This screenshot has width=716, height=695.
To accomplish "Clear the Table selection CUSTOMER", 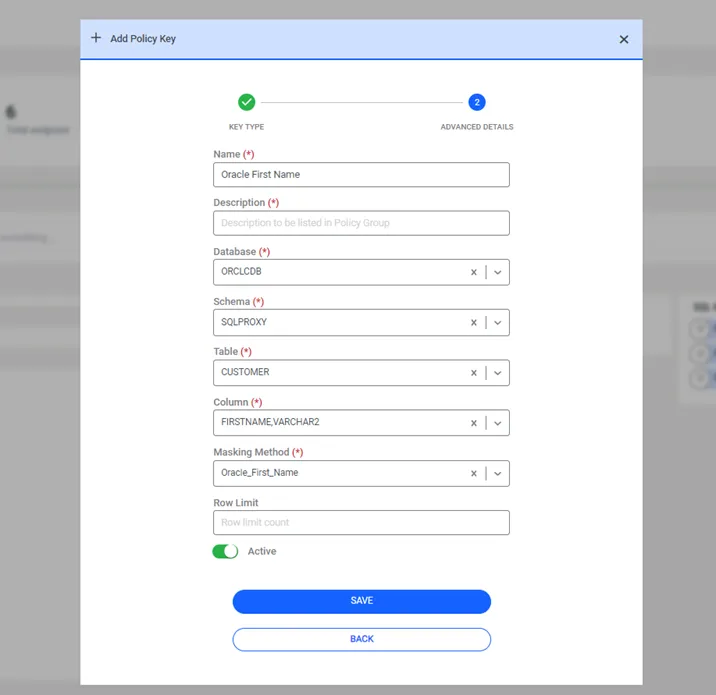I will pos(474,373).
